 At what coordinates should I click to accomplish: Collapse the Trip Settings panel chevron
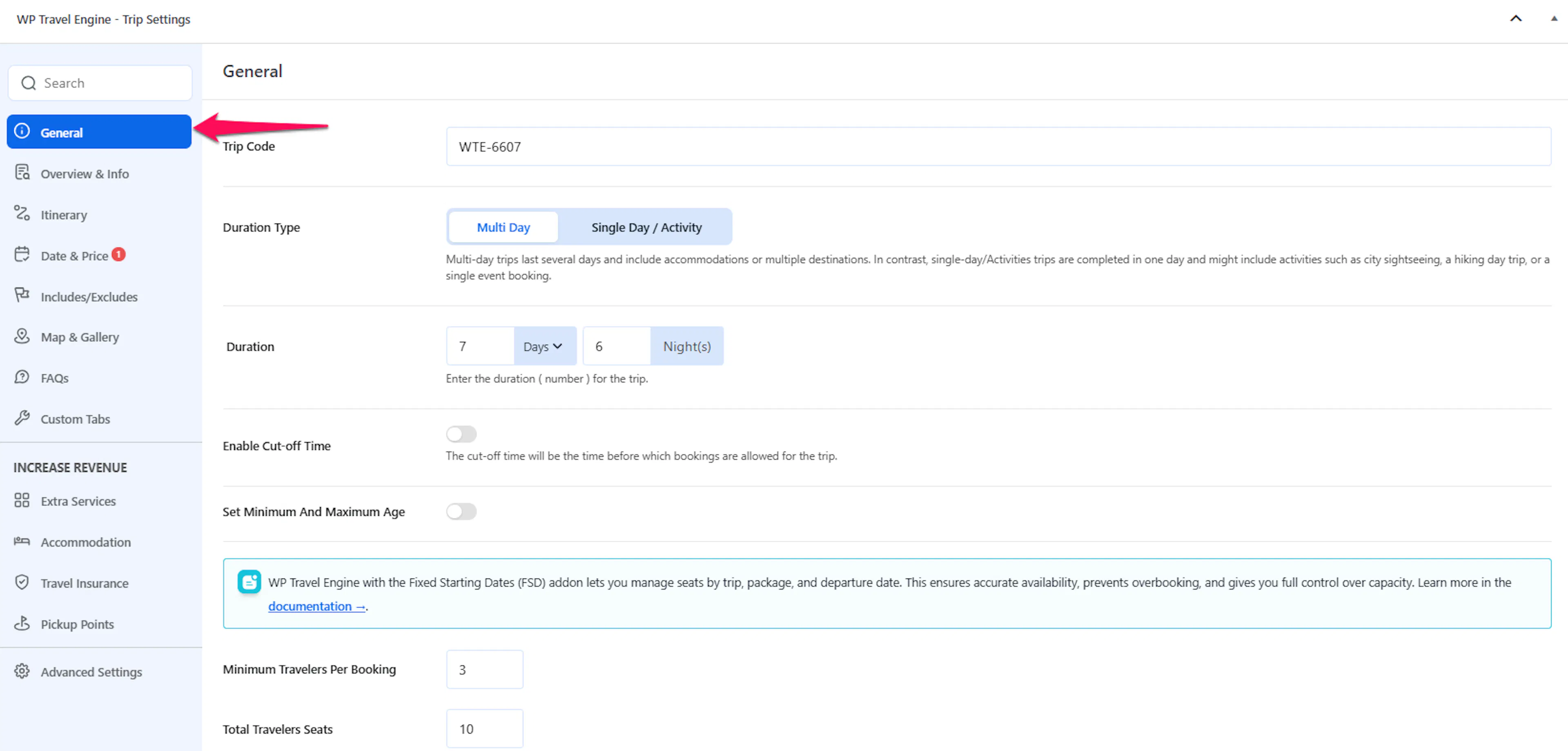coord(1516,18)
